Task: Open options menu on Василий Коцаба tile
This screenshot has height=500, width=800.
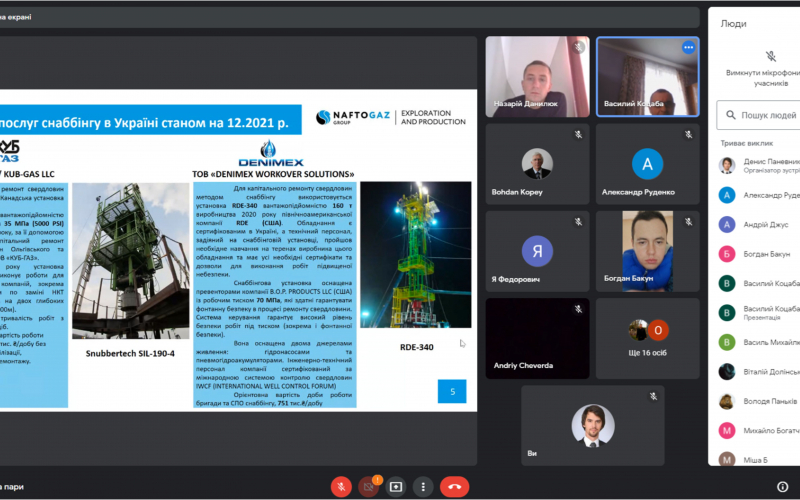Action: [688, 47]
